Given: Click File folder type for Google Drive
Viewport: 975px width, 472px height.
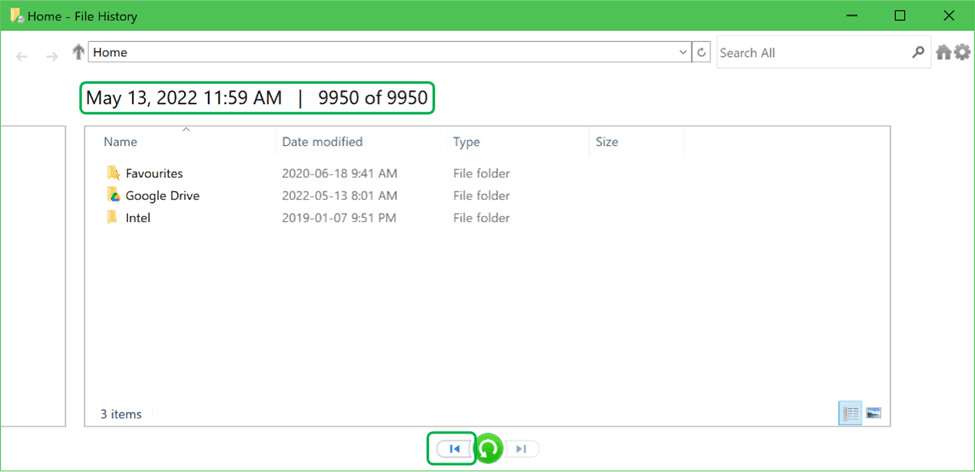Looking at the screenshot, I should 481,196.
